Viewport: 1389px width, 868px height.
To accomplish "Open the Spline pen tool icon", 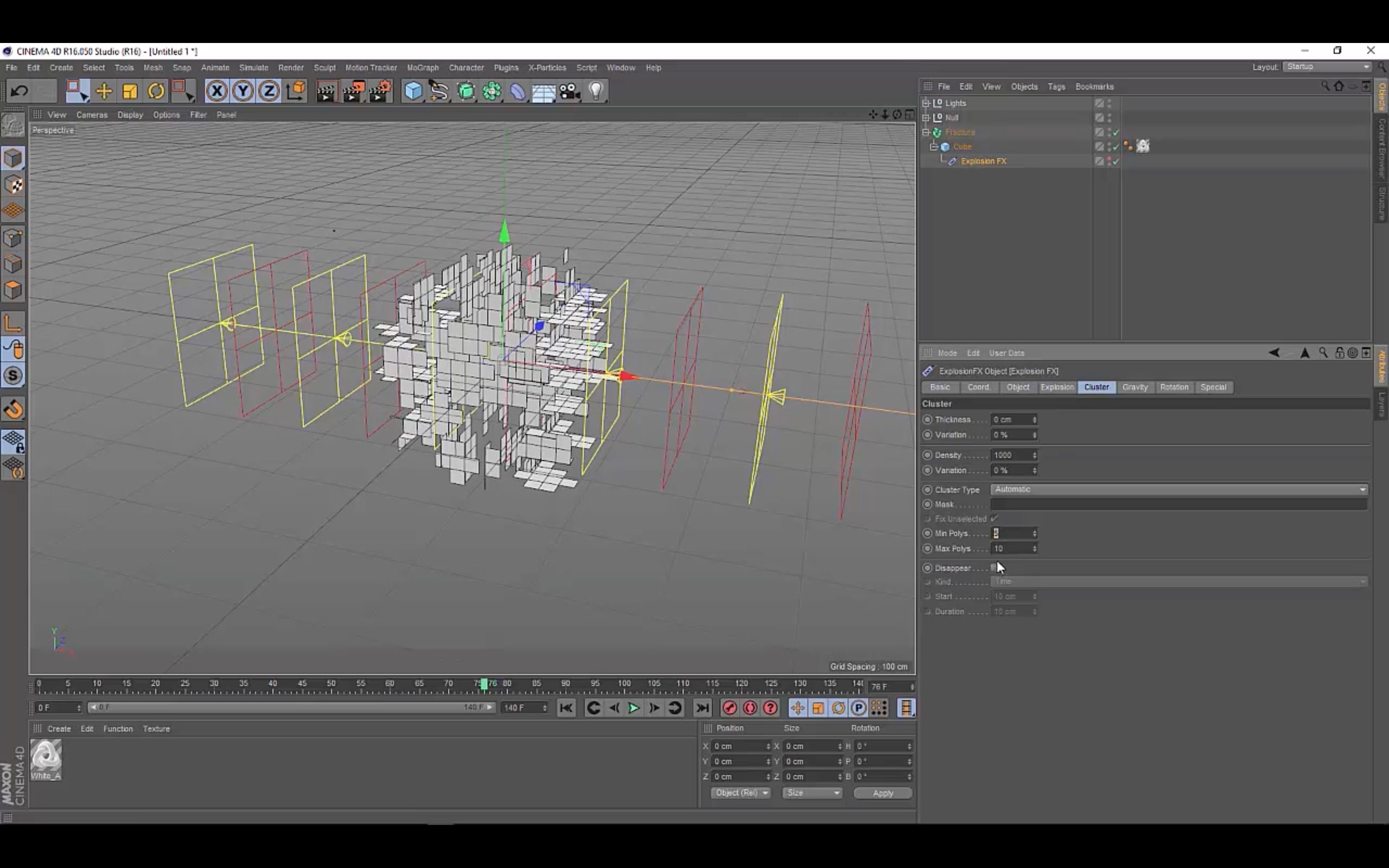I will [439, 91].
